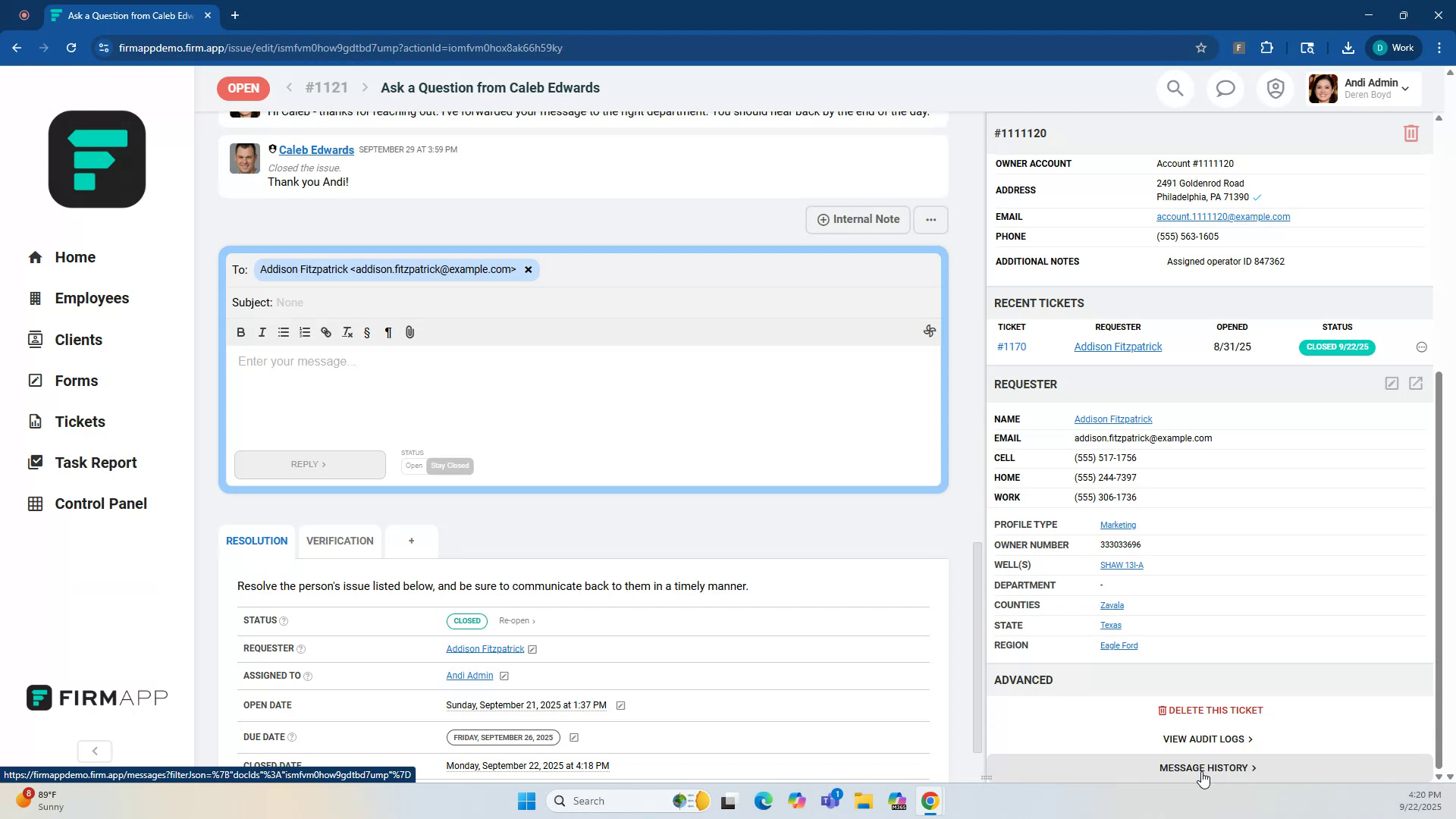This screenshot has width=1456, height=819.
Task: Clear text formatting with the Tx icon
Action: (x=347, y=332)
